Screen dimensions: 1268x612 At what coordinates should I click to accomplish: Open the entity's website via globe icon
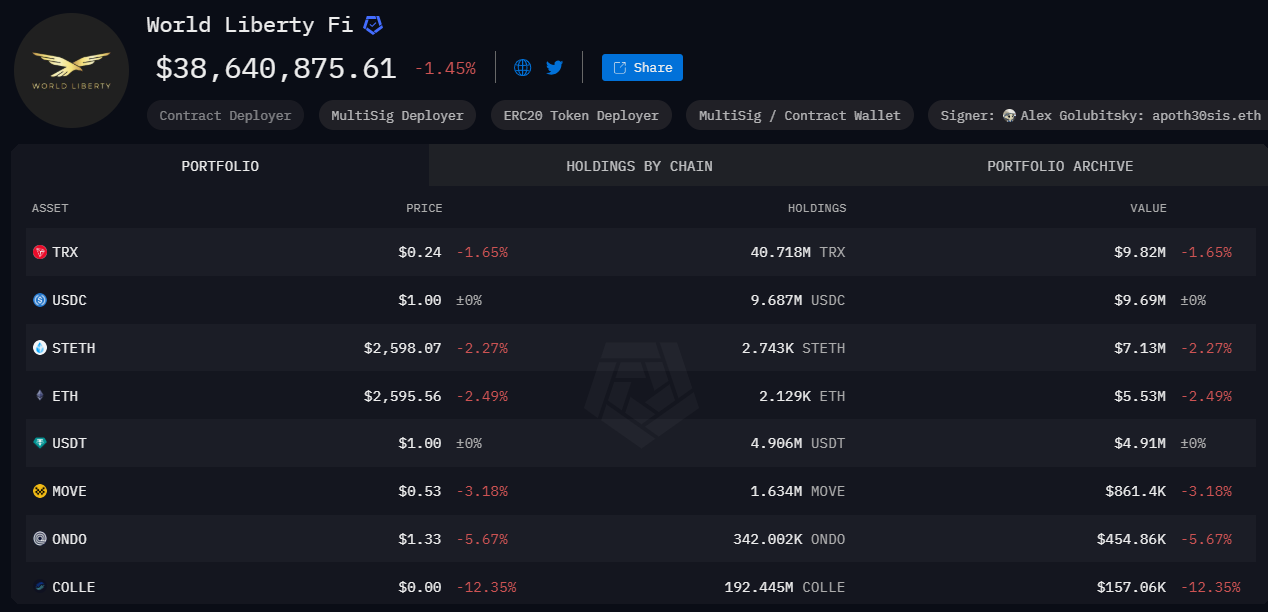(x=521, y=67)
